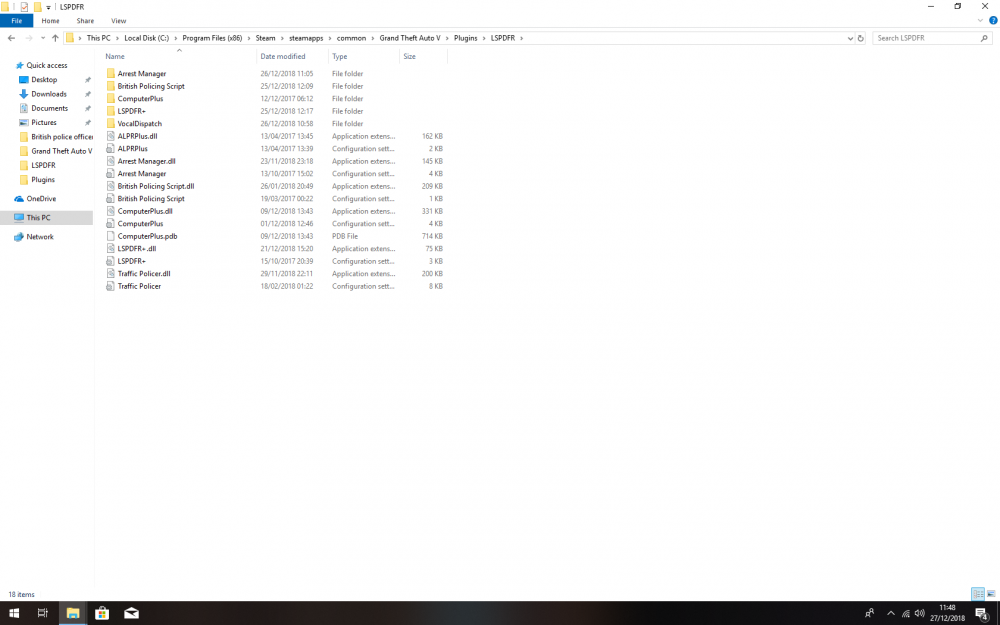Switch to Large icons view layout
1000x625 pixels.
click(x=991, y=594)
